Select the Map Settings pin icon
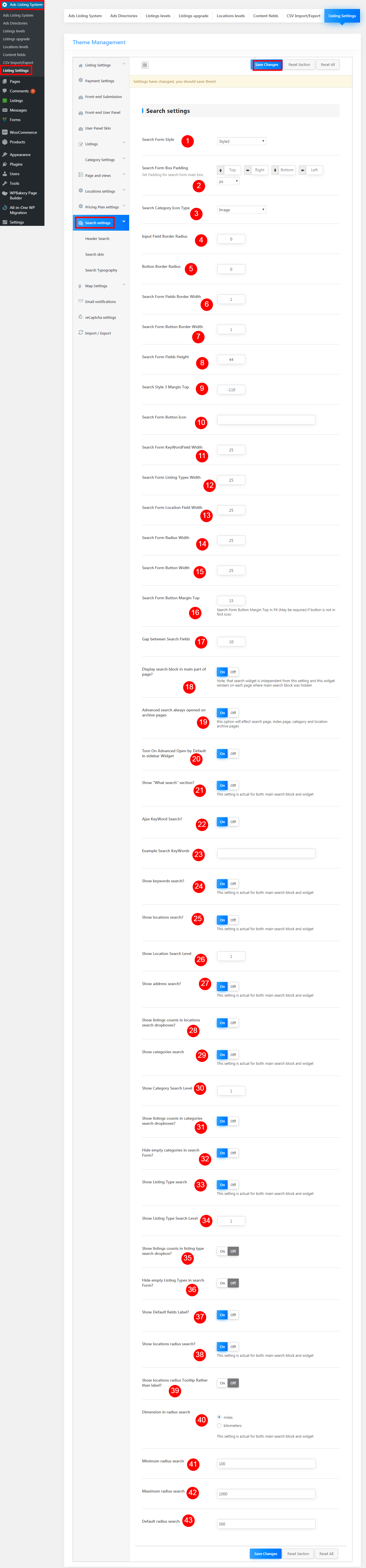 click(80, 286)
